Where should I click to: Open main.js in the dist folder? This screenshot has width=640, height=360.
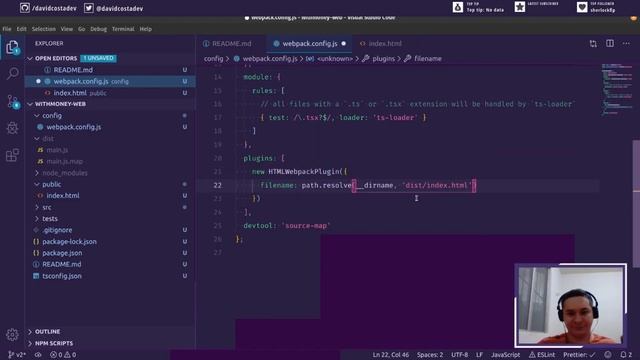click(110, 150)
